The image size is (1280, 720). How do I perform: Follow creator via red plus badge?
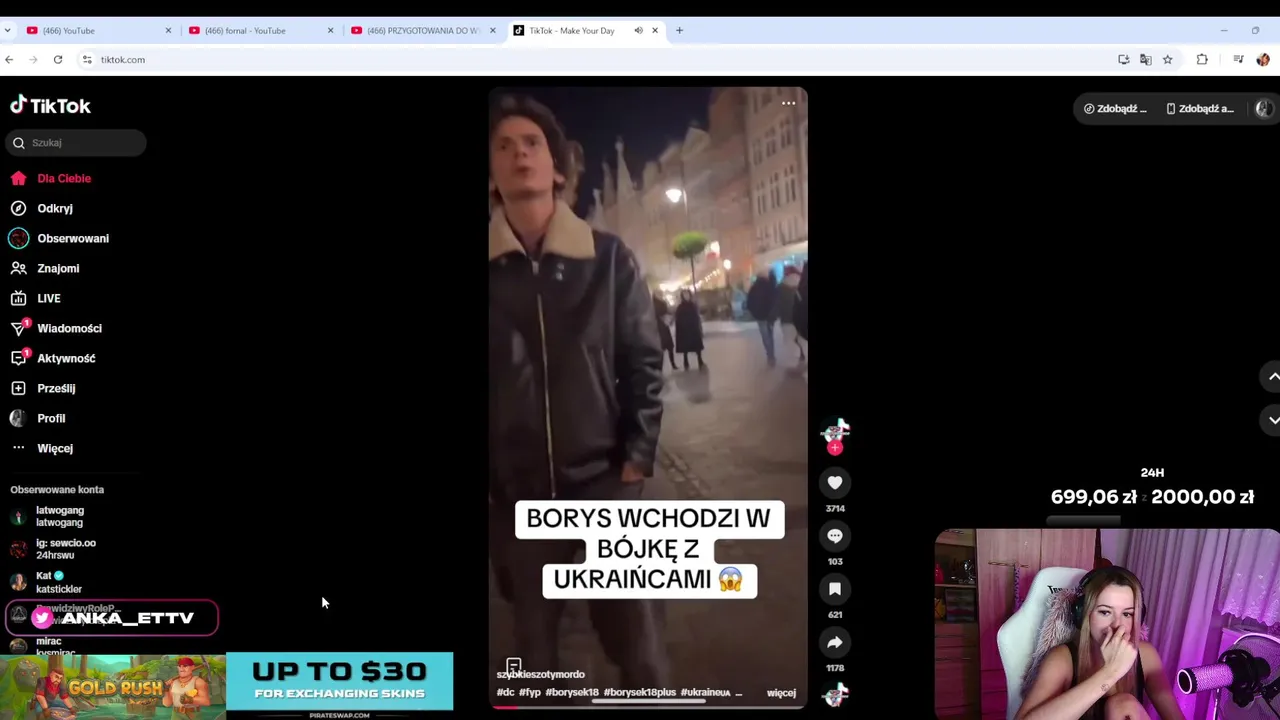835,448
